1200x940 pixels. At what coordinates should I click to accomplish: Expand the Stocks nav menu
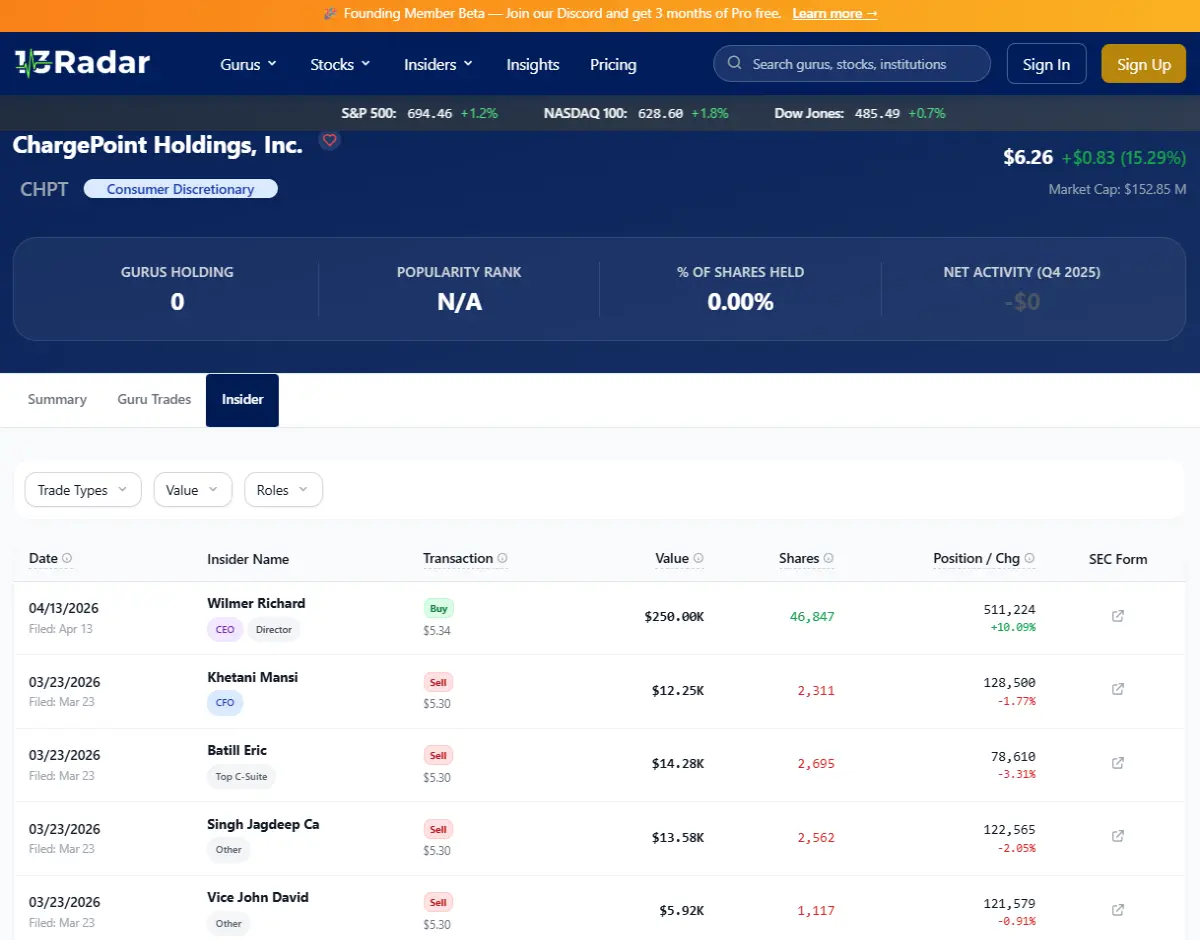pos(340,64)
